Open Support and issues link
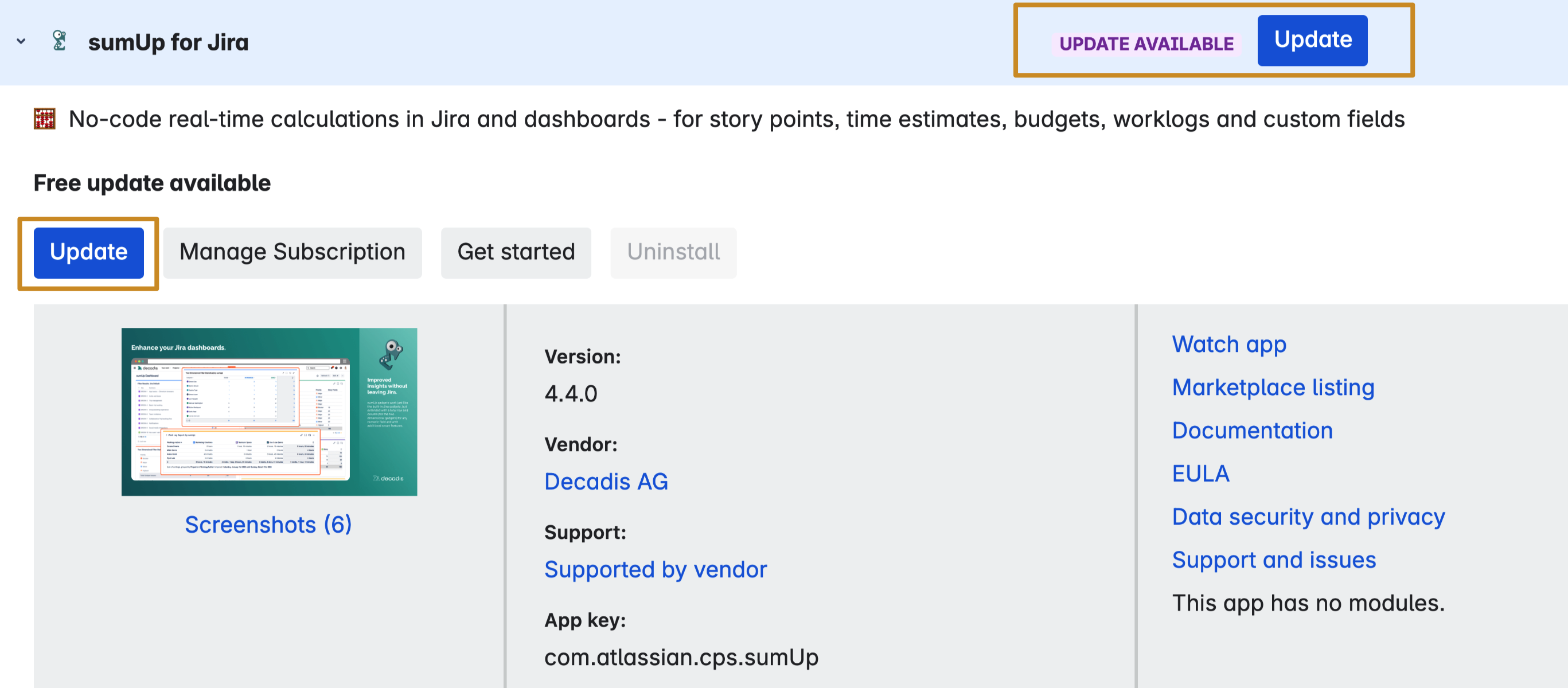The image size is (1568, 688). [x=1273, y=560]
